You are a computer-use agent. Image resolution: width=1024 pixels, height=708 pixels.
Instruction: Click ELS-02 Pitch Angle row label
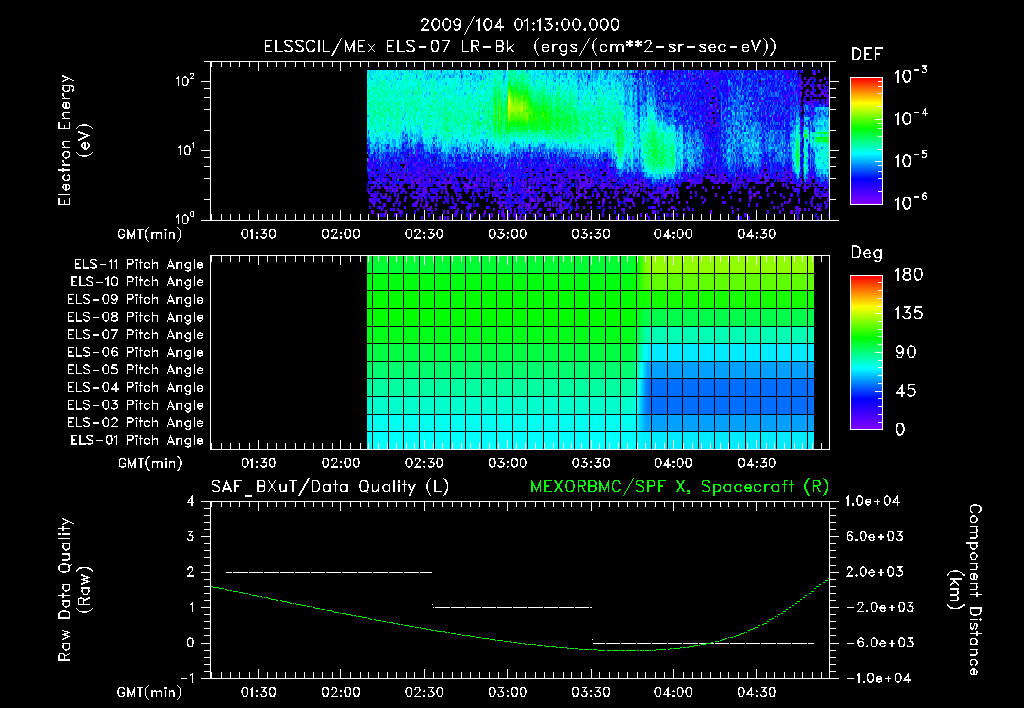tap(135, 423)
